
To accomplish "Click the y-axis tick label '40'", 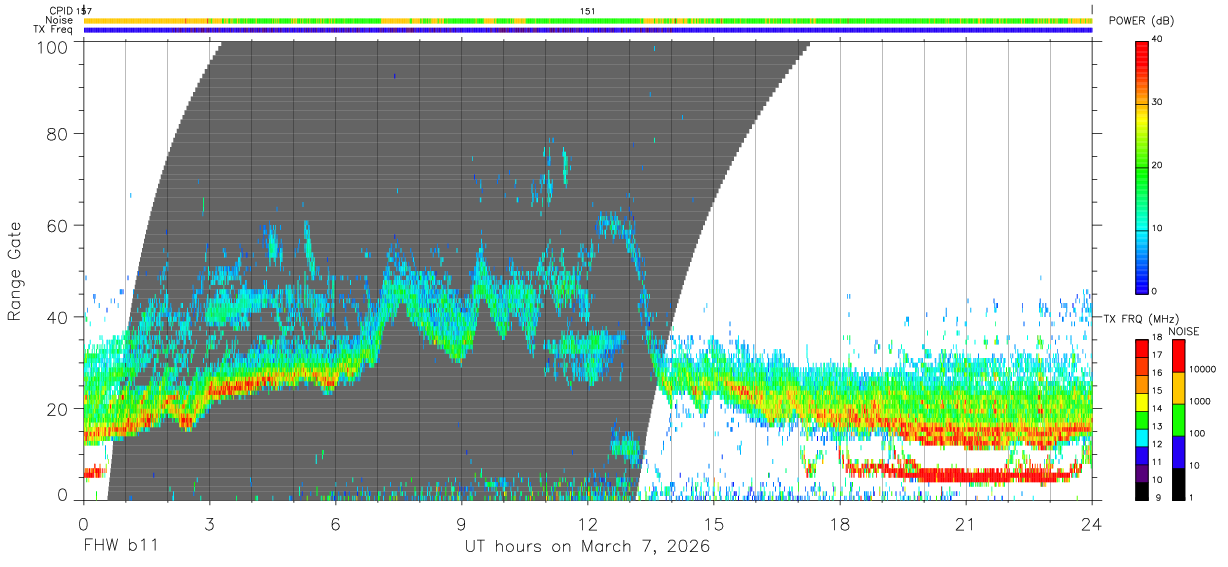I will [58, 317].
